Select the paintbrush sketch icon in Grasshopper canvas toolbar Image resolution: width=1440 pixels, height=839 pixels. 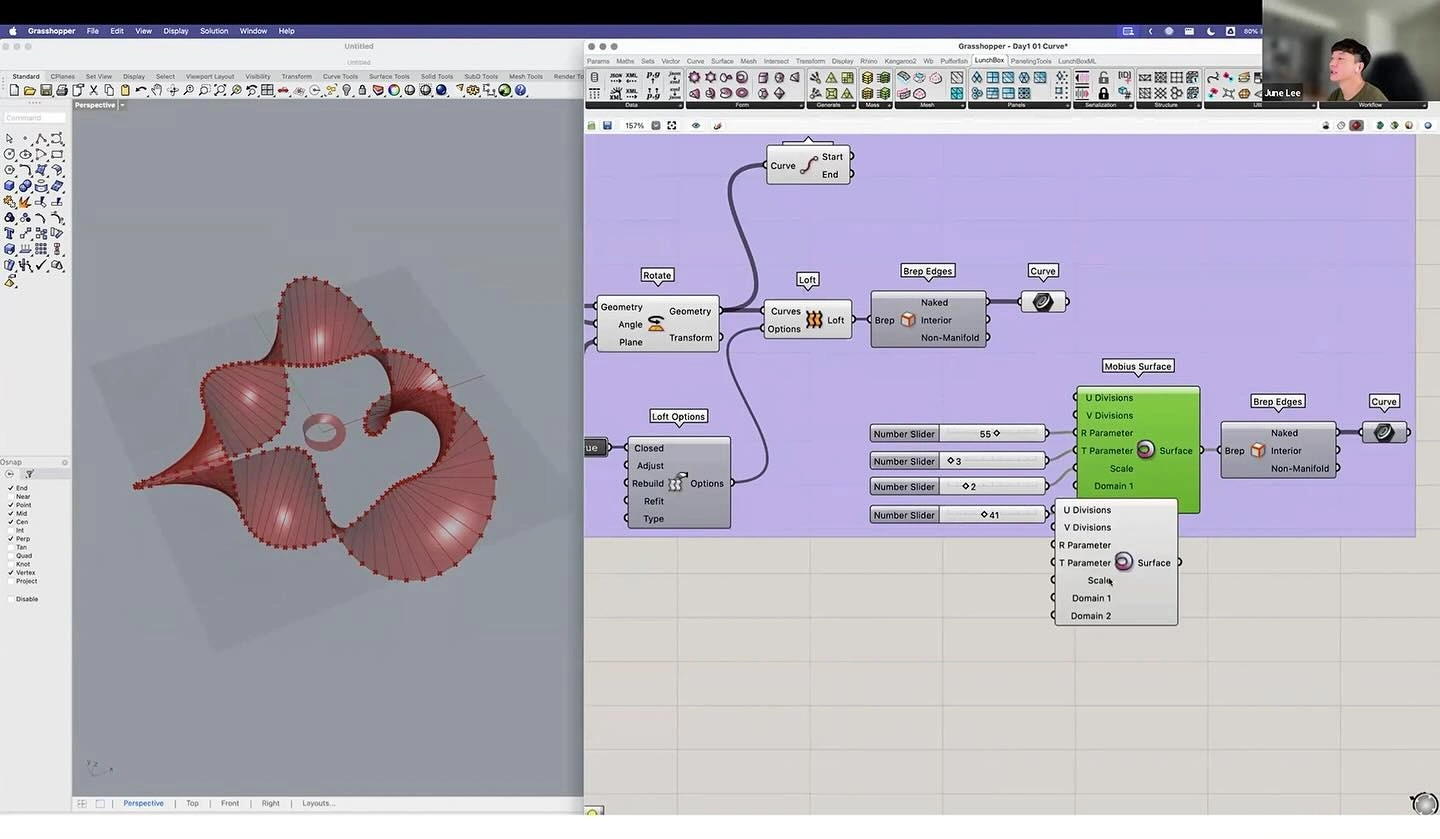point(717,125)
